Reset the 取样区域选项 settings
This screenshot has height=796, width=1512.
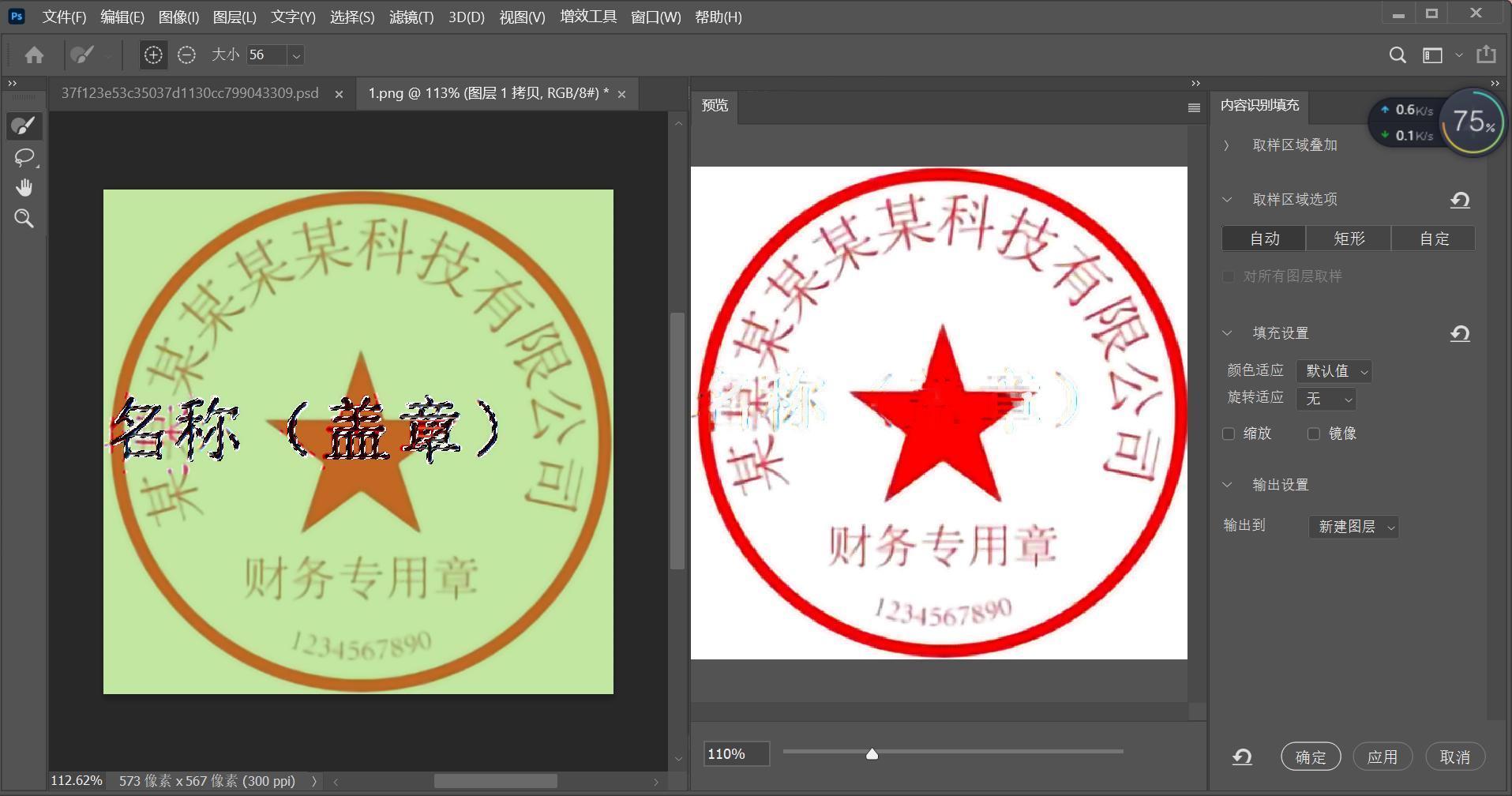click(1458, 200)
